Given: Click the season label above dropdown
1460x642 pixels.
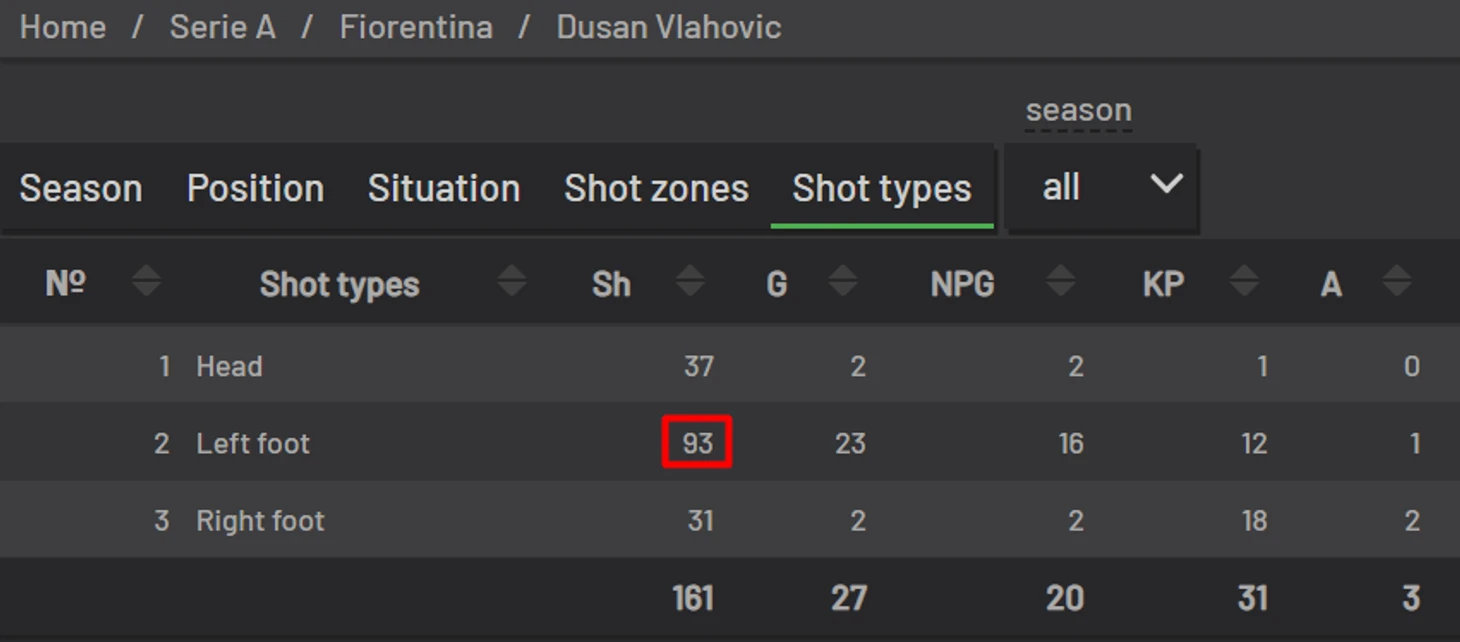Looking at the screenshot, I should tap(1079, 110).
